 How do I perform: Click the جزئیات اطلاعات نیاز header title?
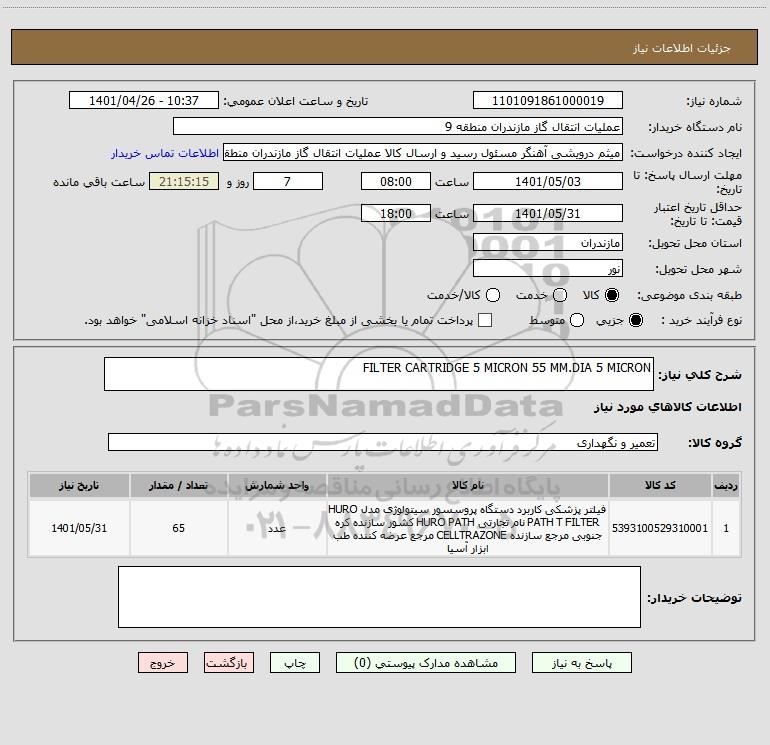tap(682, 48)
